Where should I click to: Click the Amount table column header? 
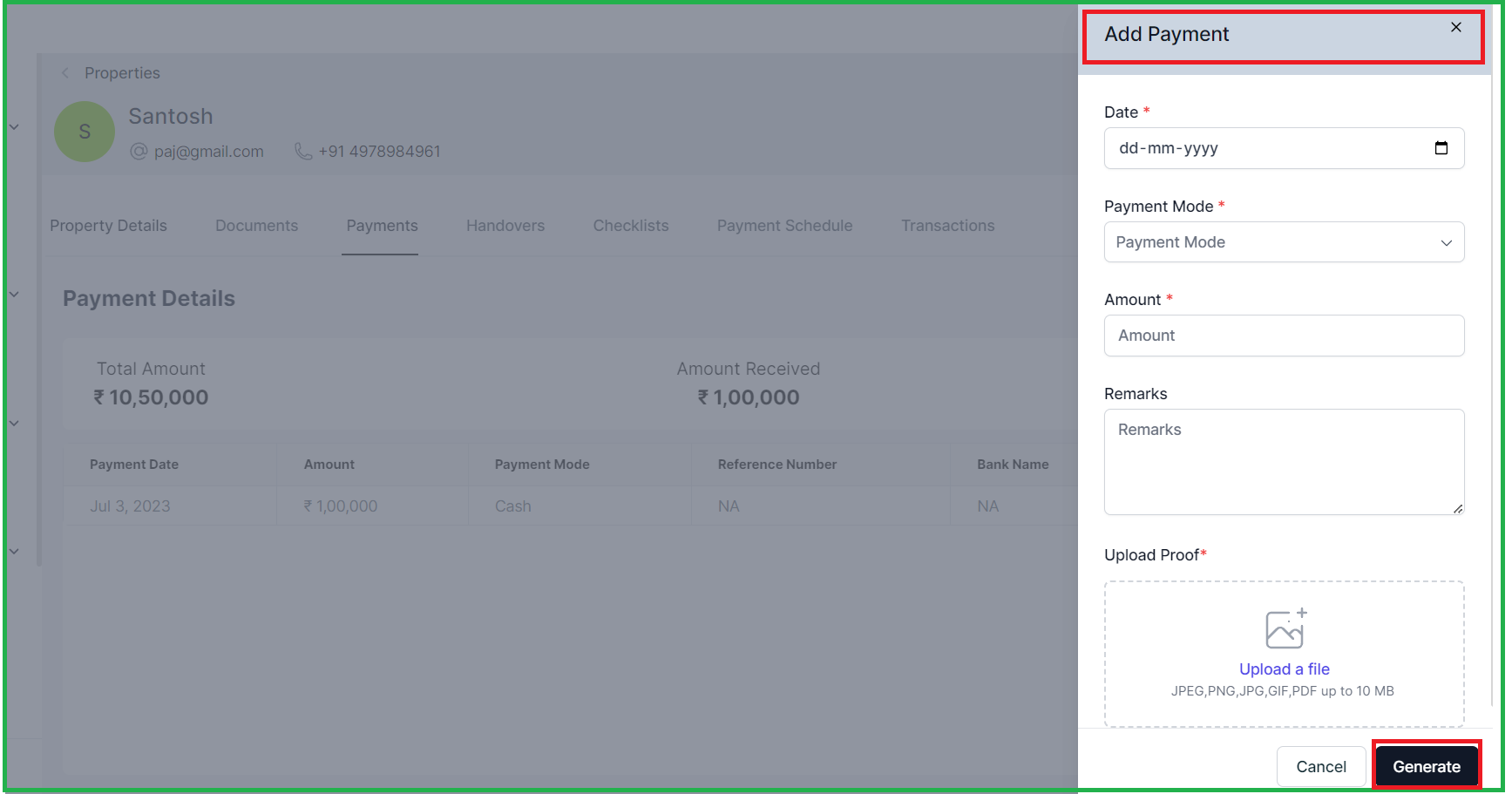point(329,465)
